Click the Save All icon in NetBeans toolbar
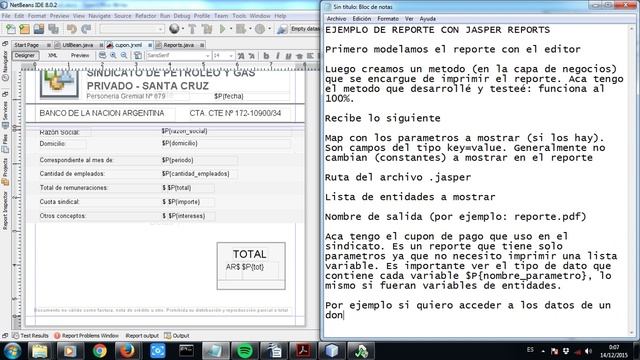Screen dimensions: 640x360 (x=53, y=29)
